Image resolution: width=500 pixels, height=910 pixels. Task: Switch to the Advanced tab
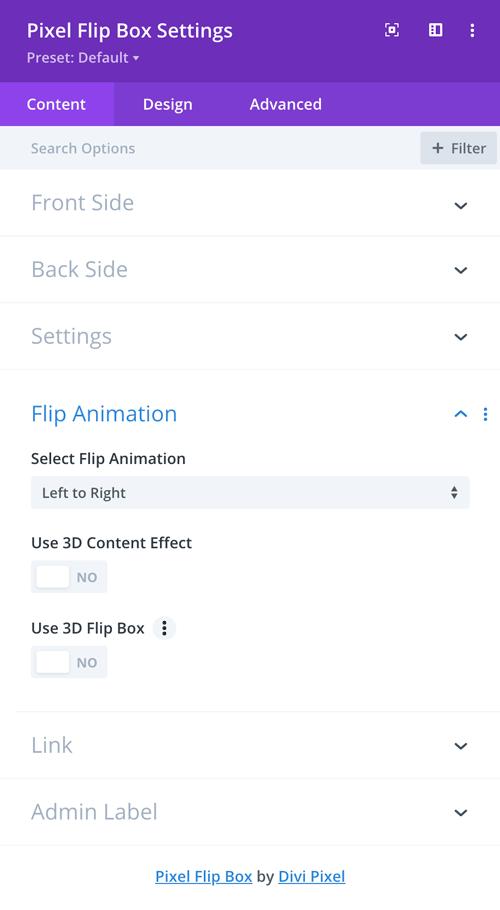click(285, 104)
